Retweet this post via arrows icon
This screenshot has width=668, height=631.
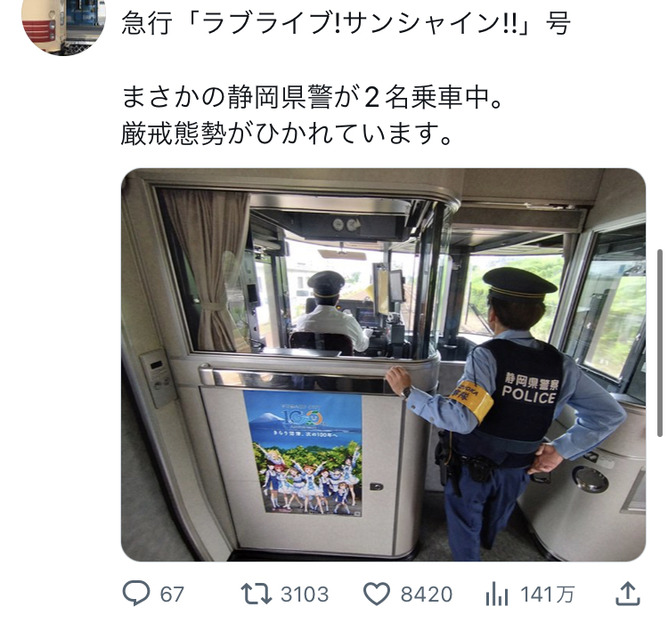point(256,594)
